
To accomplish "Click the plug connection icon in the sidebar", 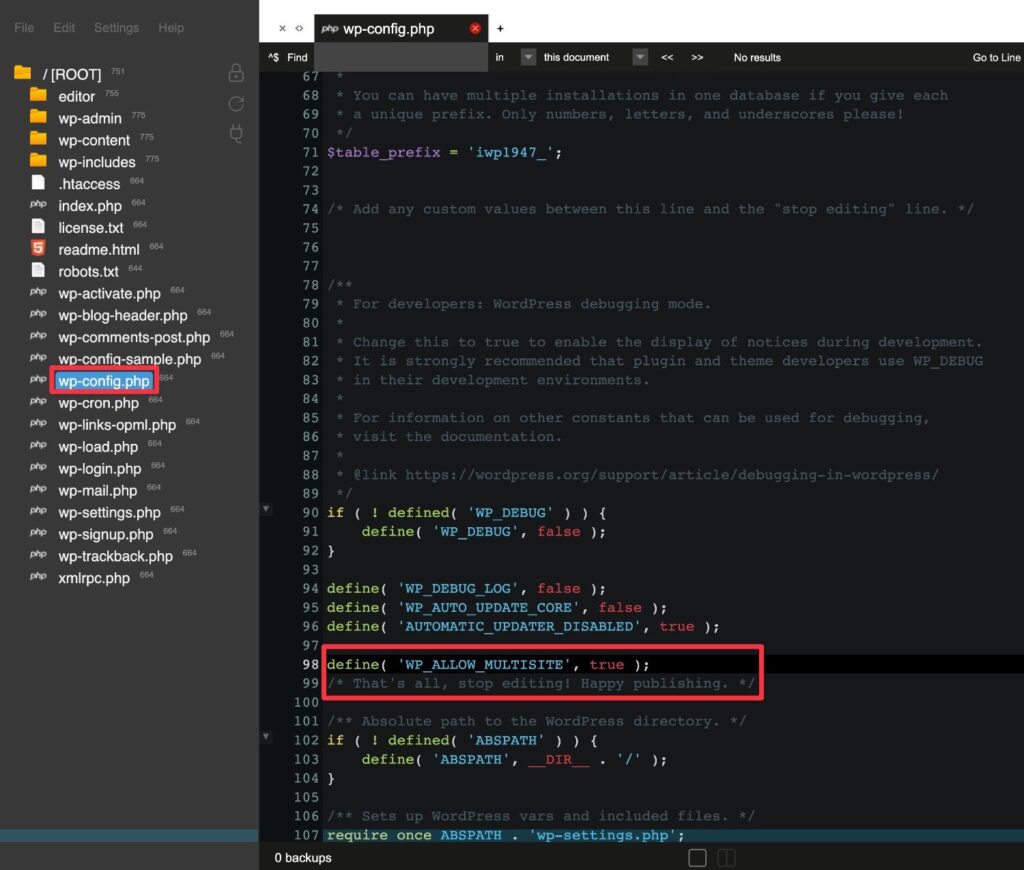I will pos(236,133).
